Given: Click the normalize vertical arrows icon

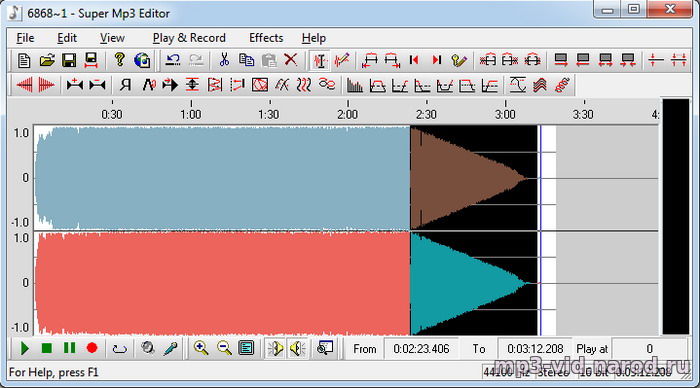Looking at the screenshot, I should point(192,84).
